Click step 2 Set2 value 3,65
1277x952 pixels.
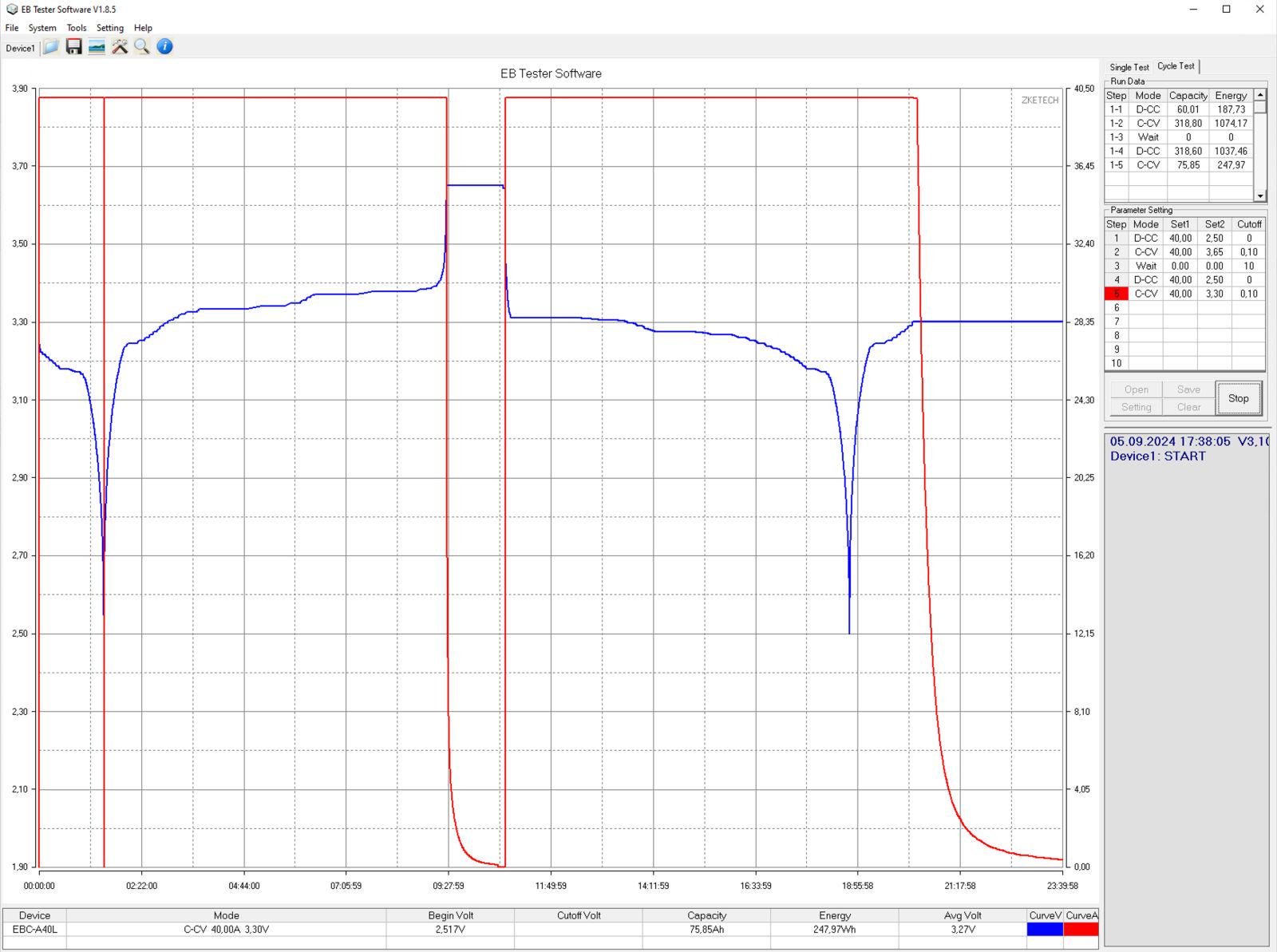click(1214, 252)
